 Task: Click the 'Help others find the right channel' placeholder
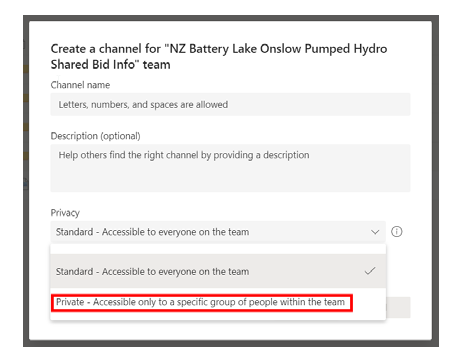184,155
